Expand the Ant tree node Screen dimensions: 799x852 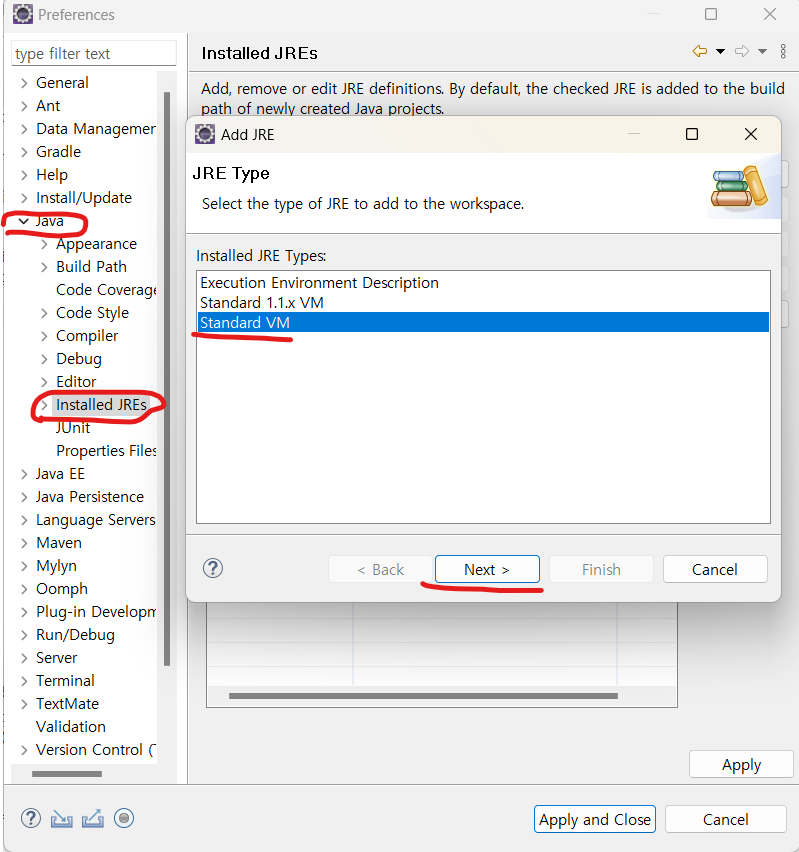(x=24, y=106)
